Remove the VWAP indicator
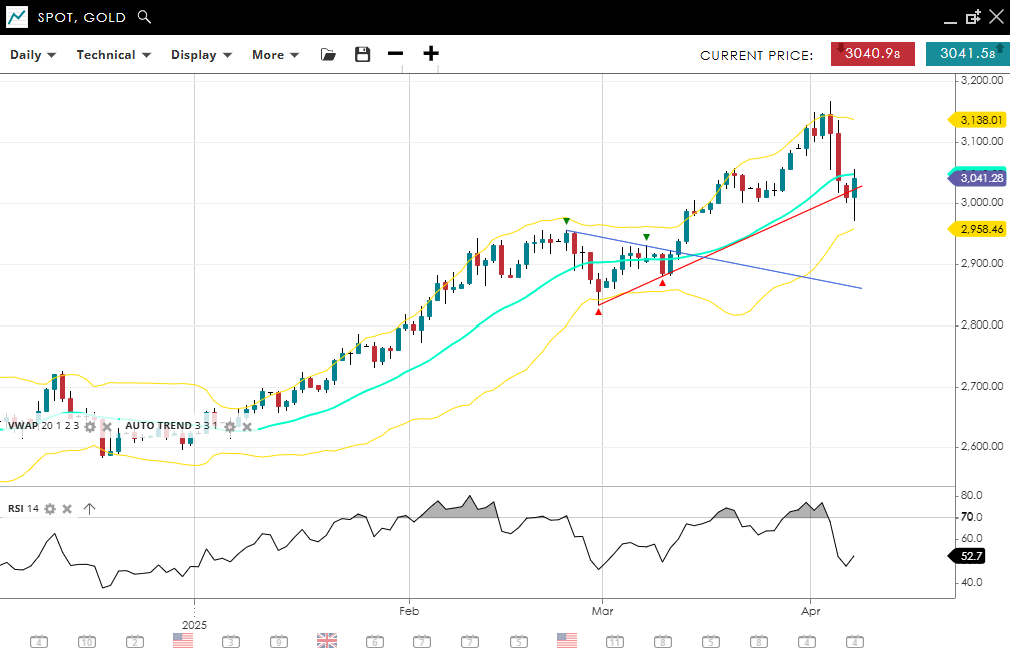The image size is (1010, 650). tap(107, 426)
